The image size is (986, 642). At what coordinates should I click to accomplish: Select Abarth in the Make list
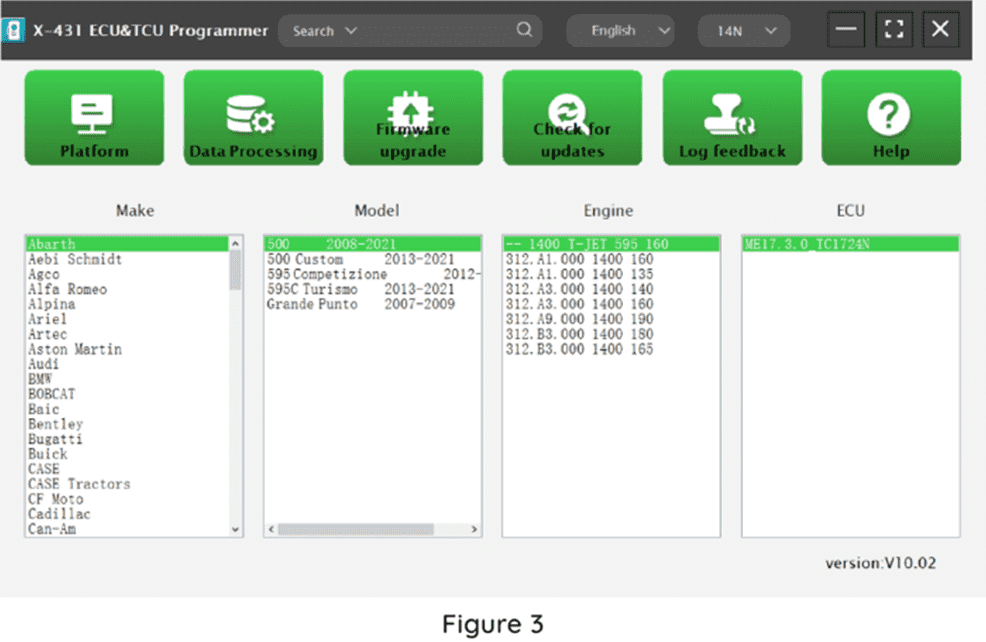127,244
